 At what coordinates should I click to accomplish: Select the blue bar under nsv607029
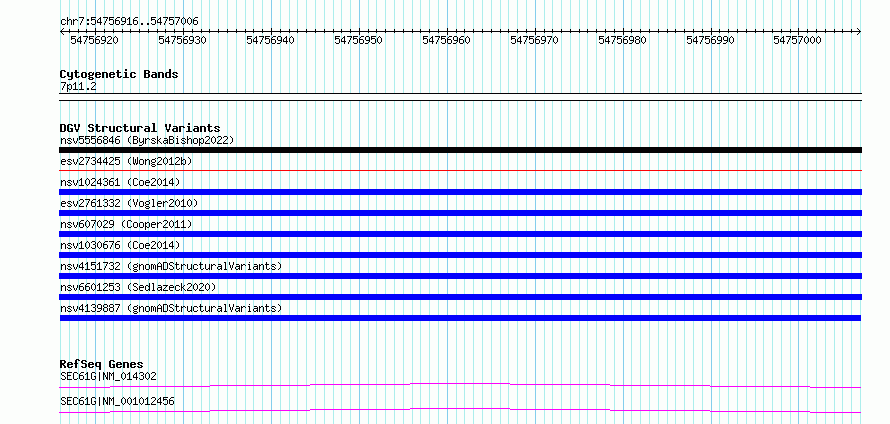(x=460, y=234)
